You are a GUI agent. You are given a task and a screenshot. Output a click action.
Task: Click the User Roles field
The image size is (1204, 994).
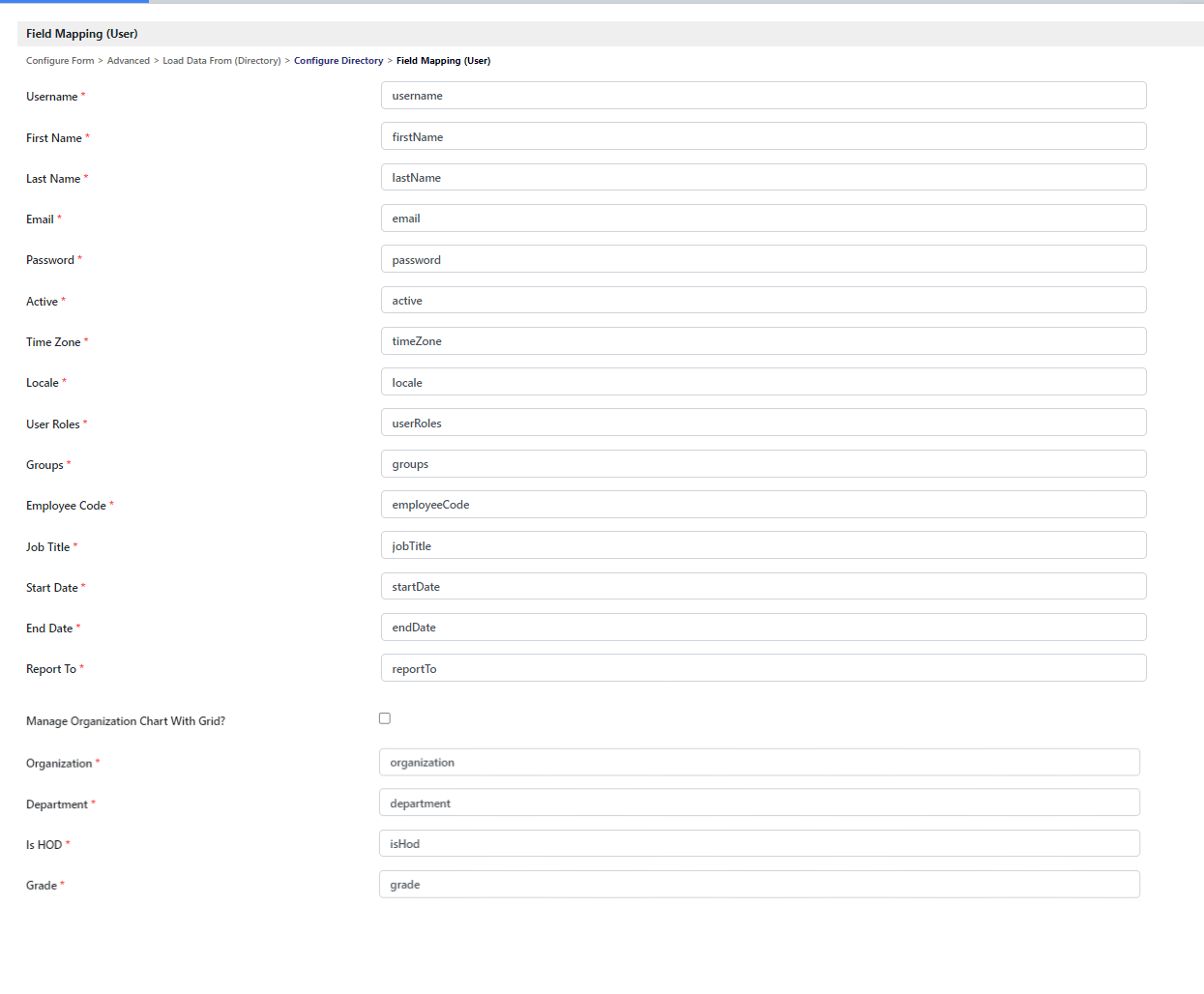tap(764, 423)
